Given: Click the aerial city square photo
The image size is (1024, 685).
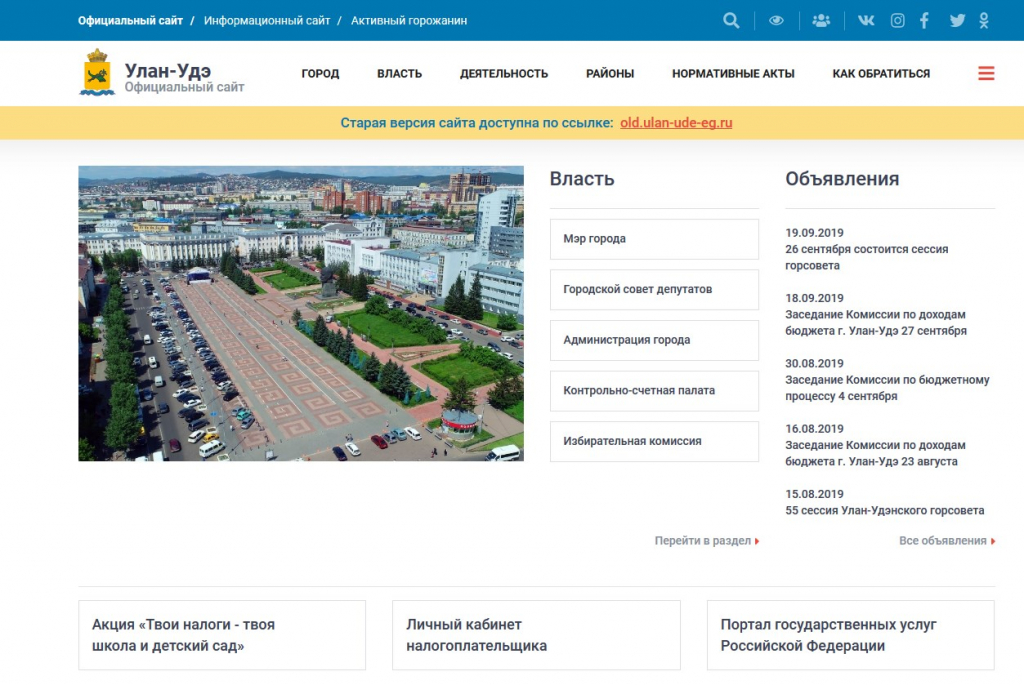Looking at the screenshot, I should pyautogui.click(x=300, y=313).
